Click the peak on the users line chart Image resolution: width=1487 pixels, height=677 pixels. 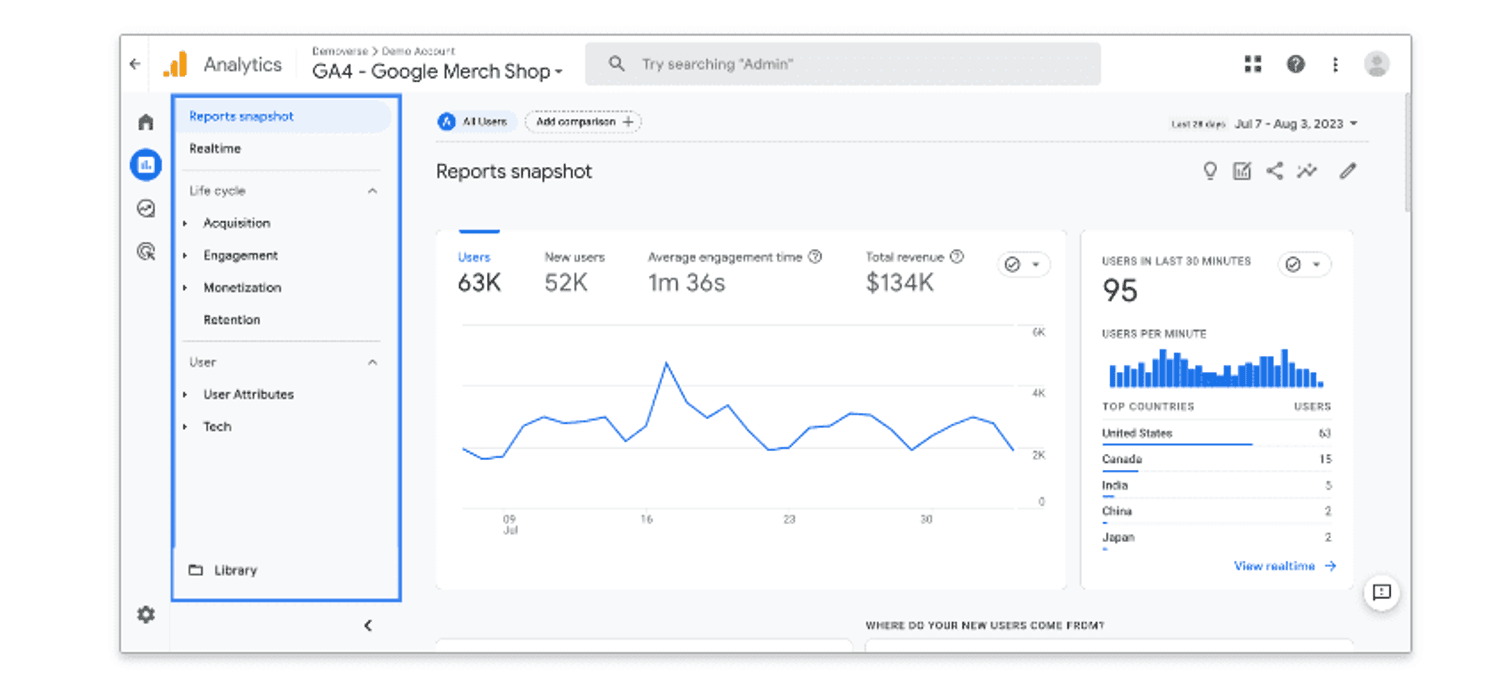(666, 363)
